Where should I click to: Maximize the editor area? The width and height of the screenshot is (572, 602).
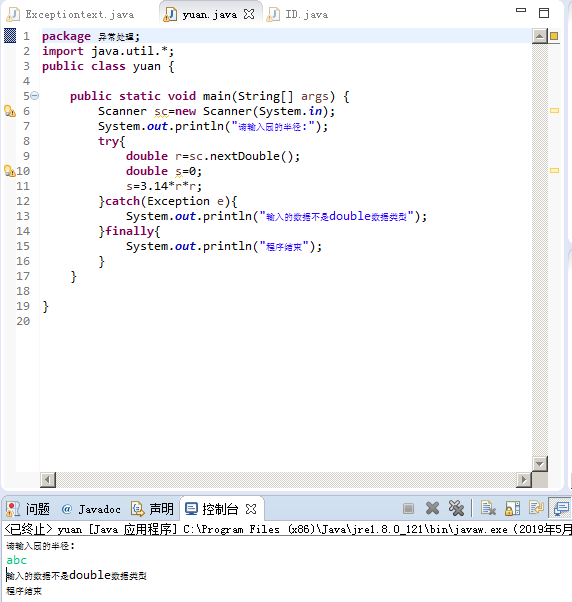click(544, 13)
